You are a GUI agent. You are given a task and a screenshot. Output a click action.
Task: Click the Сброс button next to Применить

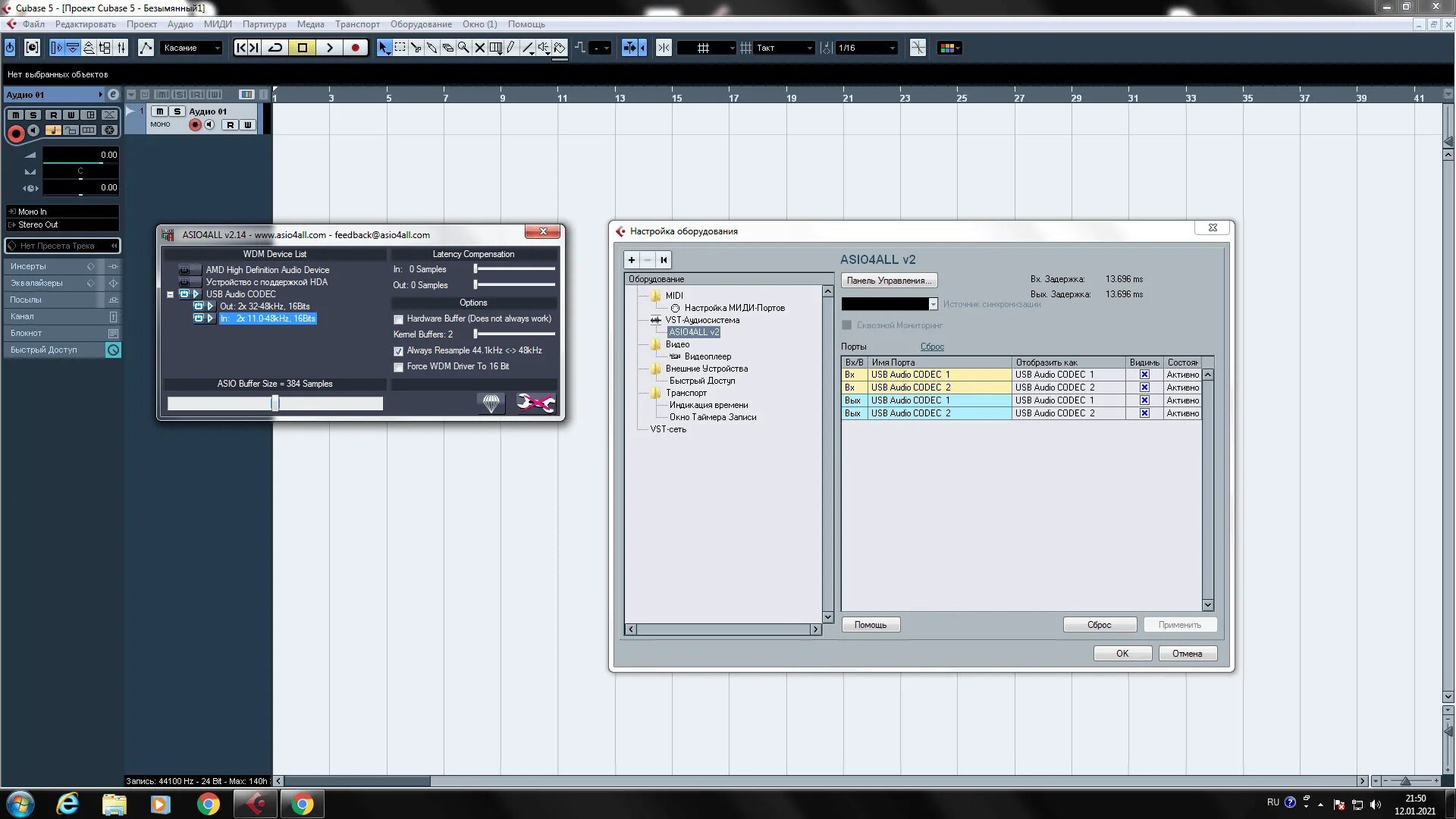point(1100,625)
